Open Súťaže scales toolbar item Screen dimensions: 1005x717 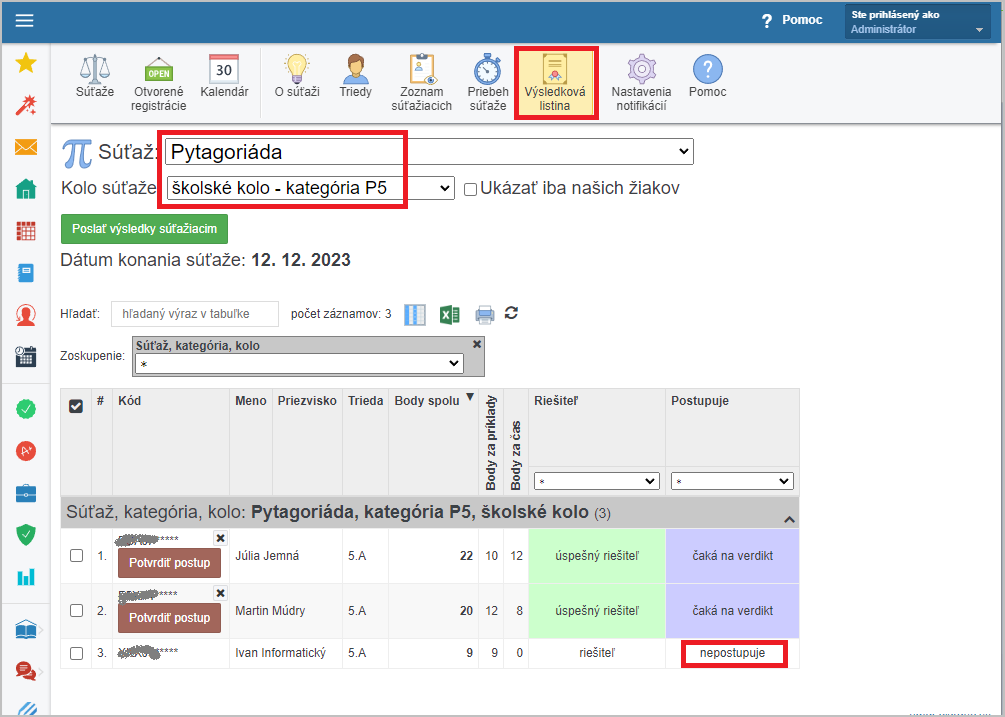pos(95,77)
